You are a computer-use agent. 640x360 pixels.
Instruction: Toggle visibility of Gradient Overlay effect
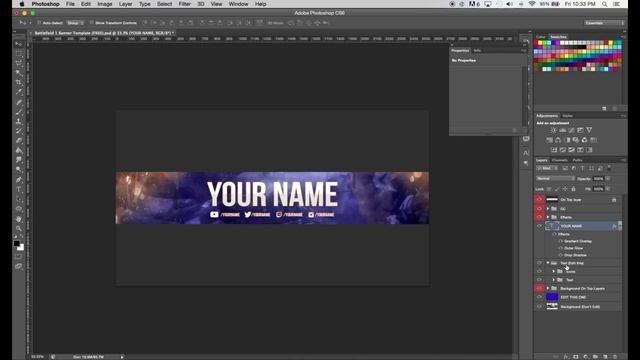coord(560,241)
